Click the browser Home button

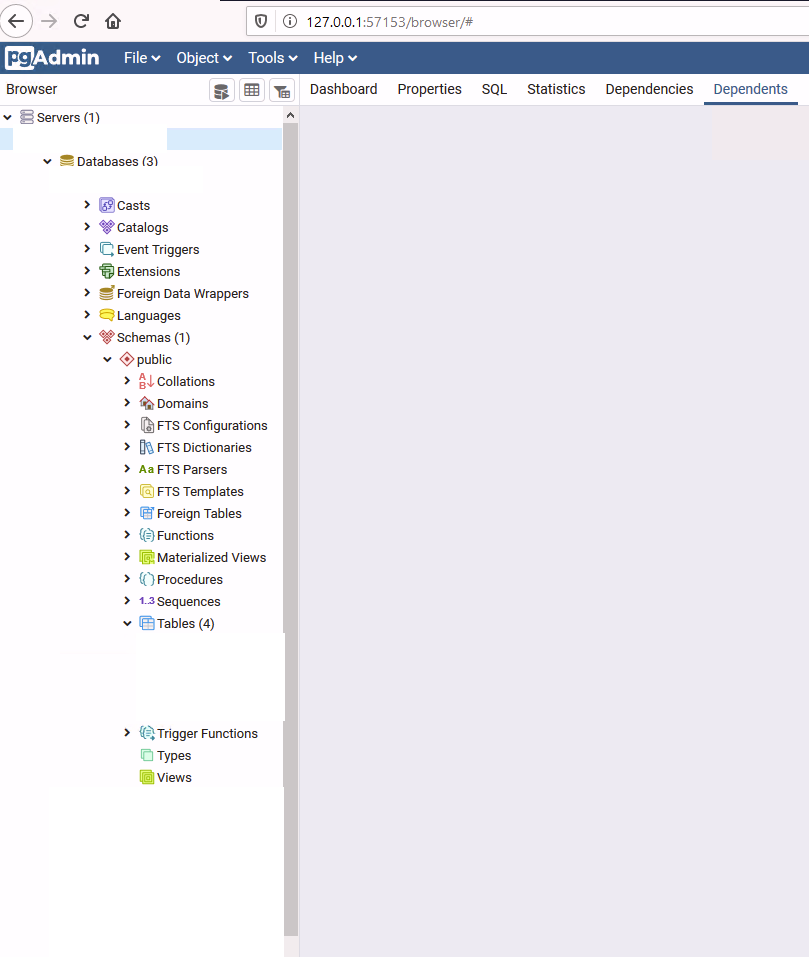113,21
